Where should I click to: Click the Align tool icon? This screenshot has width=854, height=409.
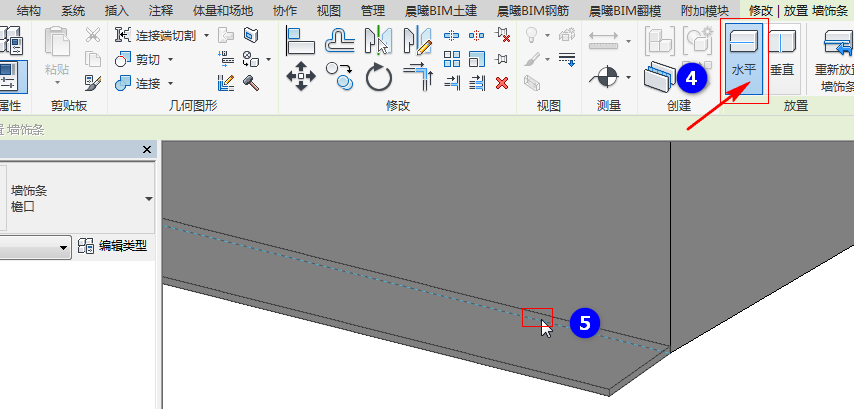coord(300,40)
